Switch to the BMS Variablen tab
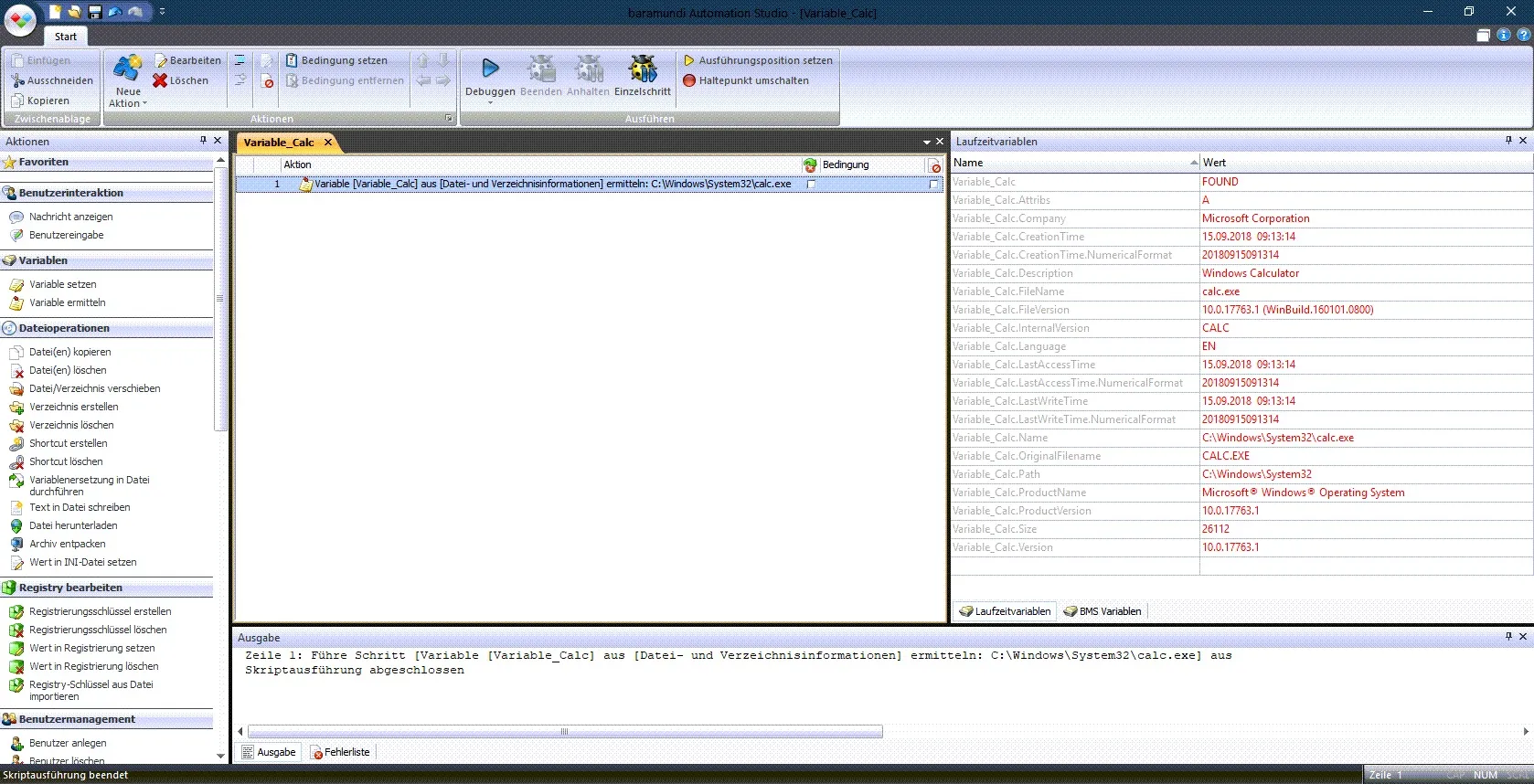Viewport: 1534px width, 784px height. point(1103,611)
